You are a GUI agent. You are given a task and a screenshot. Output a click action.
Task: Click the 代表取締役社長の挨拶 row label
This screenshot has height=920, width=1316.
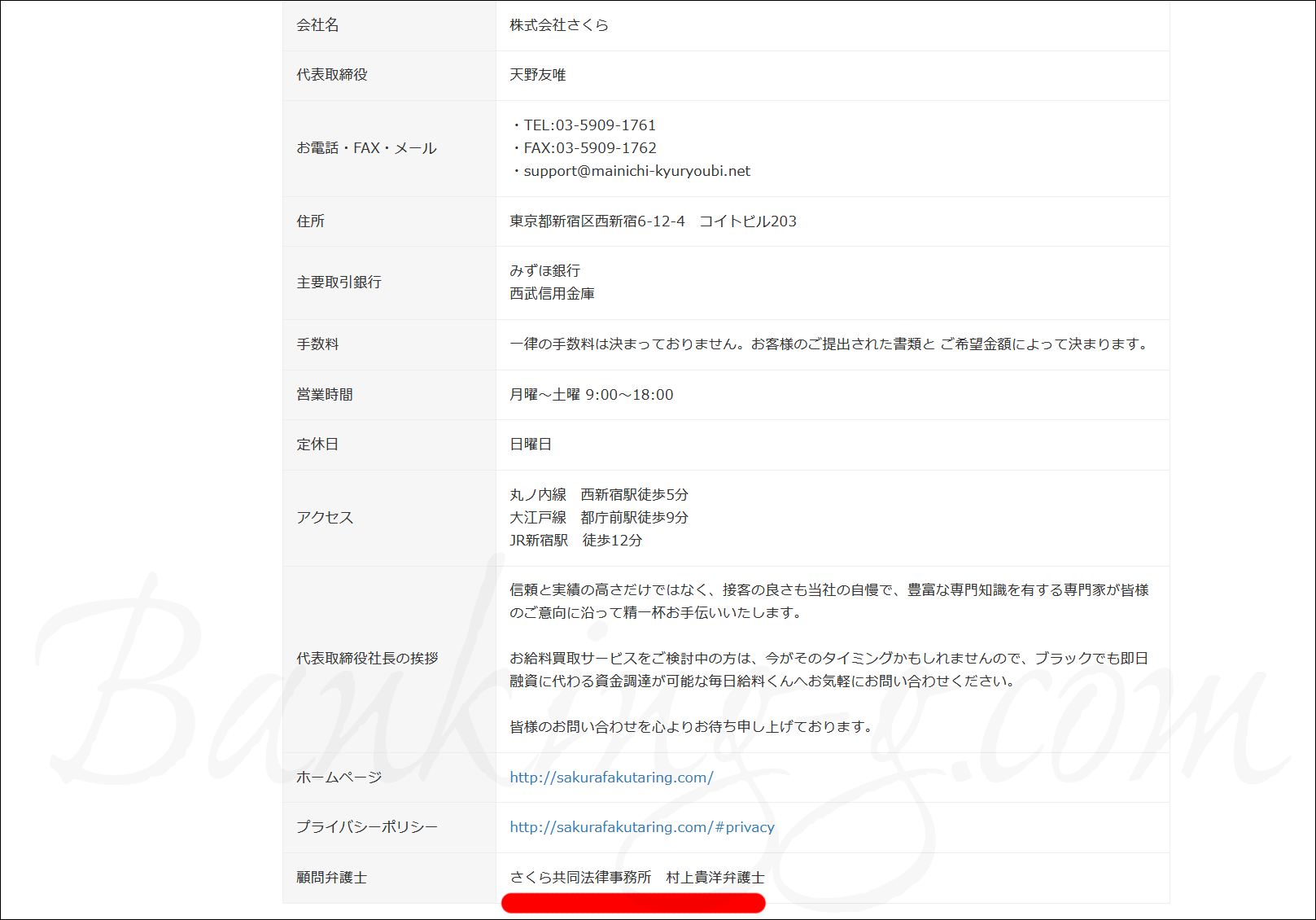click(367, 658)
